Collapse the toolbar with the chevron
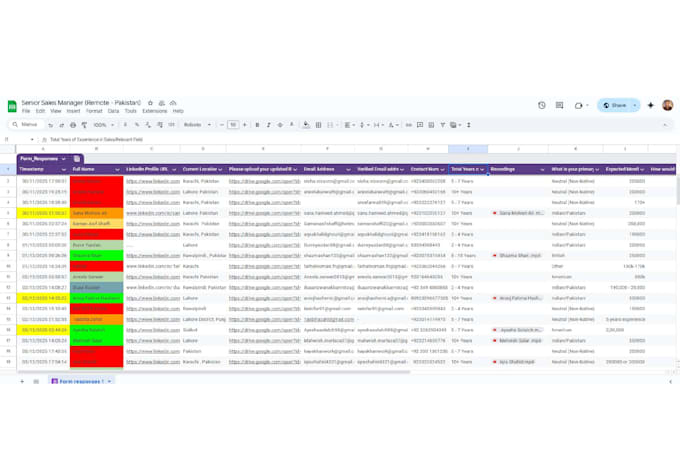The height and width of the screenshot is (459, 680). click(665, 125)
